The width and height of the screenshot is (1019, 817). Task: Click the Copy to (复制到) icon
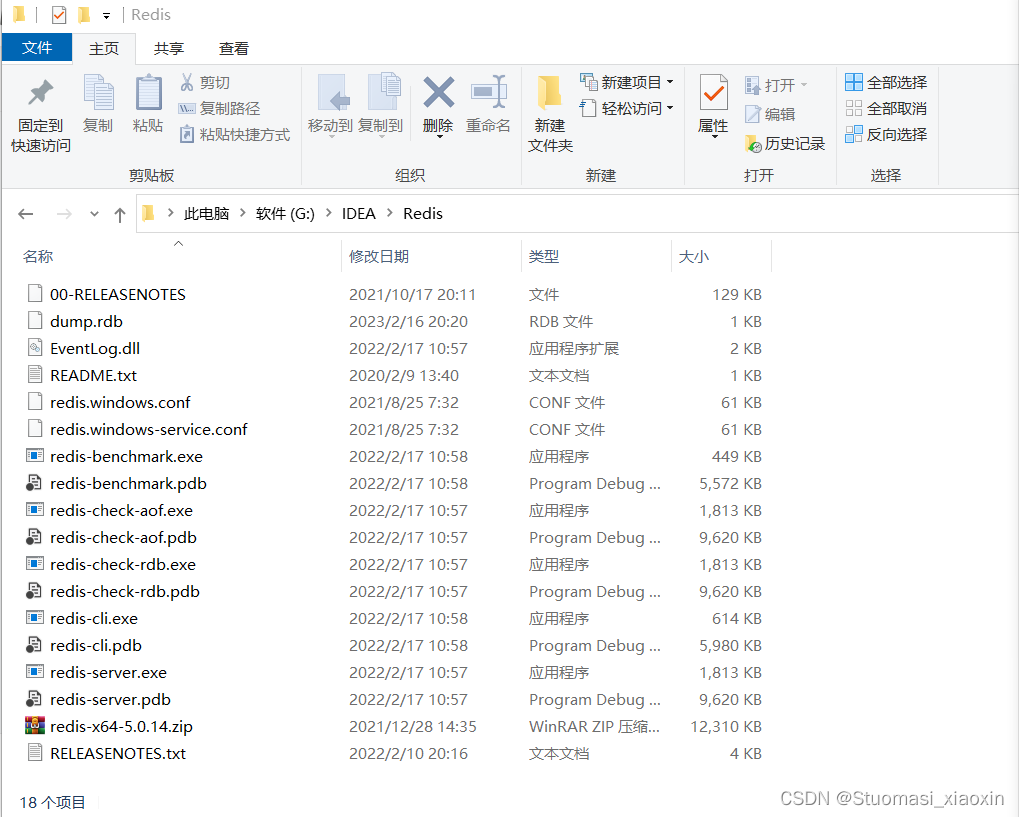pyautogui.click(x=384, y=92)
